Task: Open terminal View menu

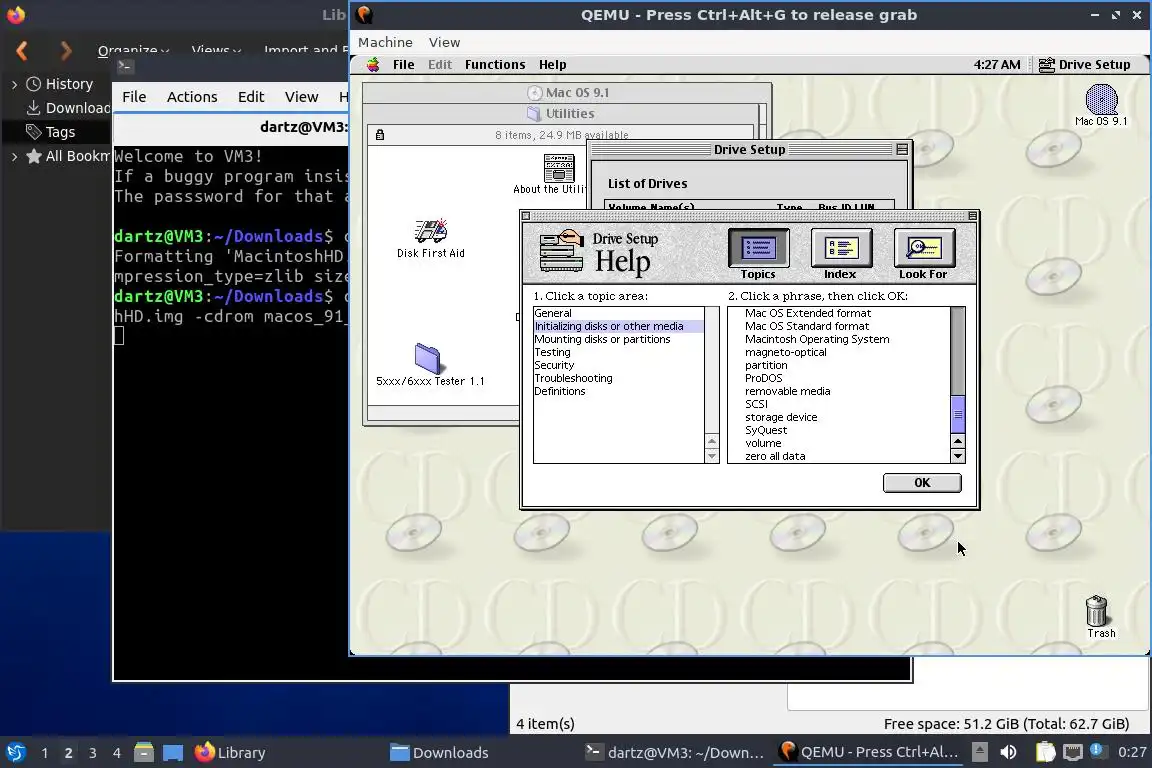Action: tap(301, 97)
